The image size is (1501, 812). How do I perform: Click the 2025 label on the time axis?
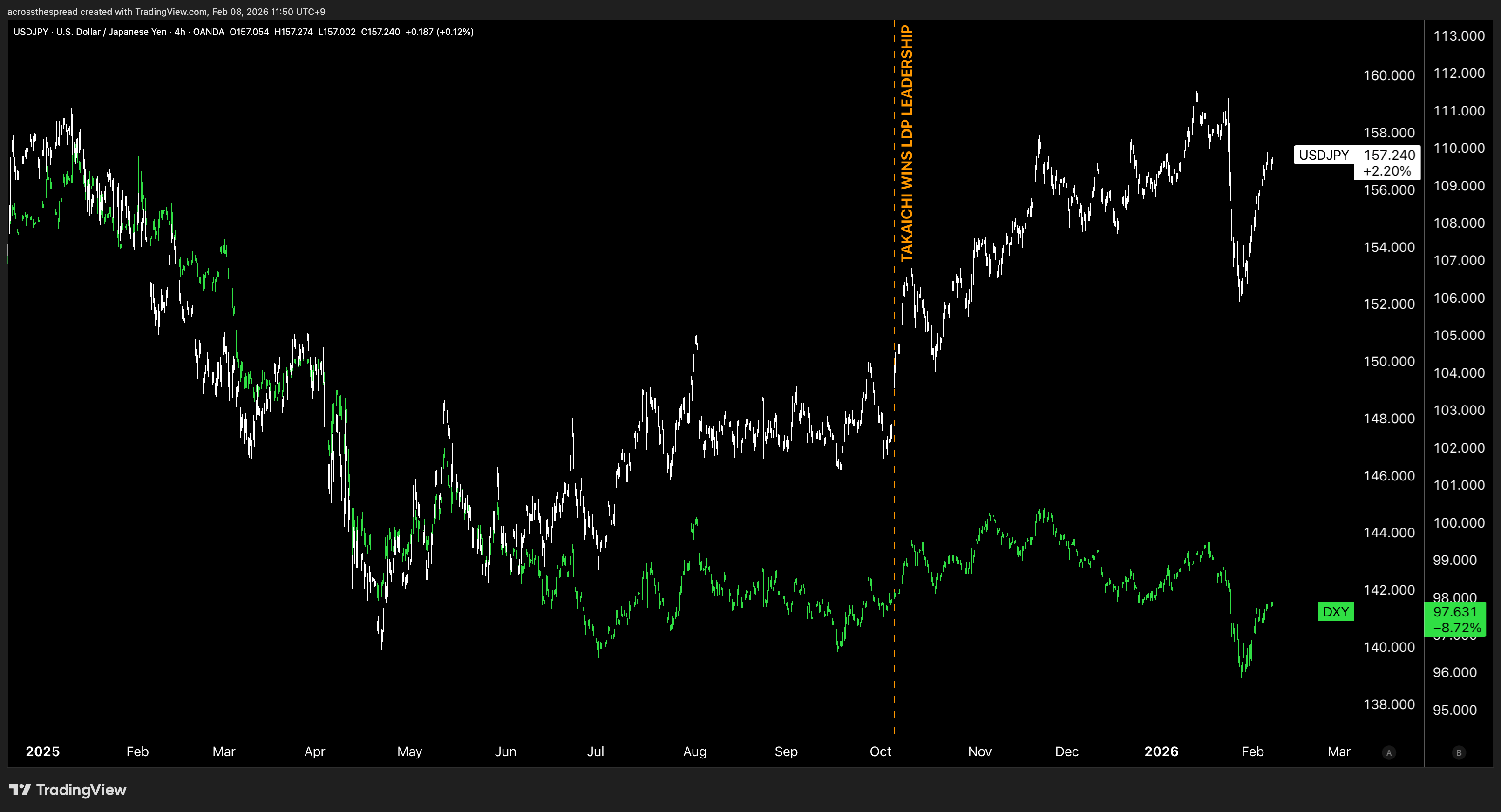coord(42,751)
